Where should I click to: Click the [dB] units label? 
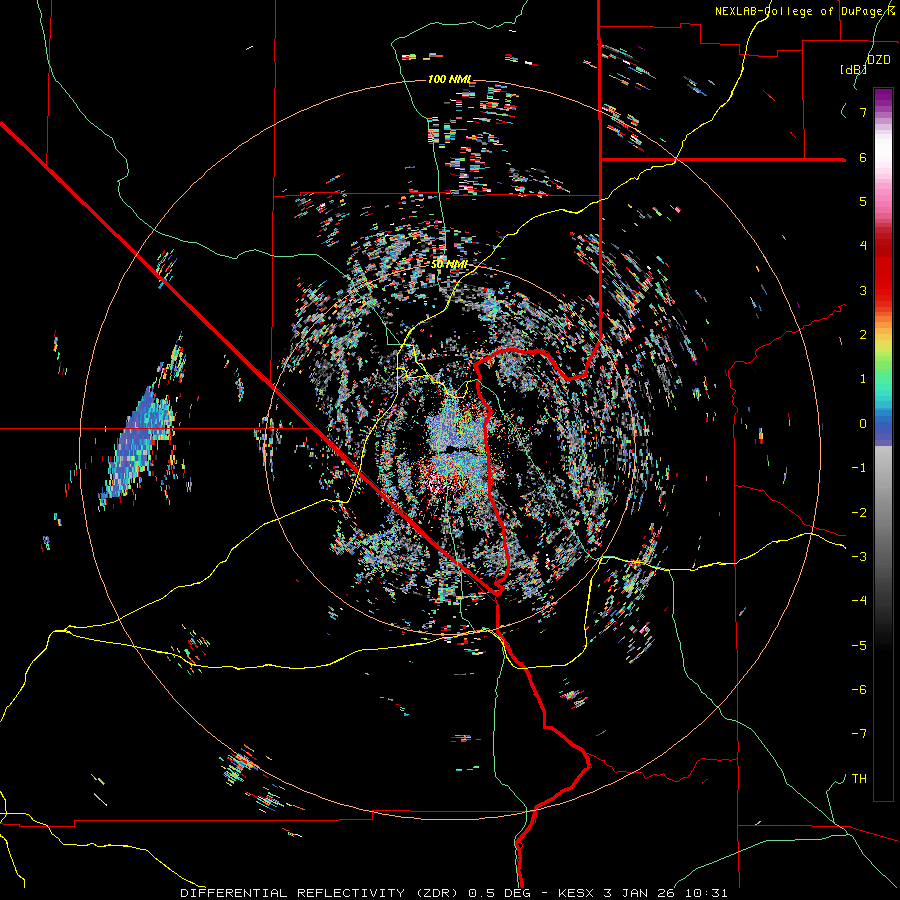(x=853, y=69)
